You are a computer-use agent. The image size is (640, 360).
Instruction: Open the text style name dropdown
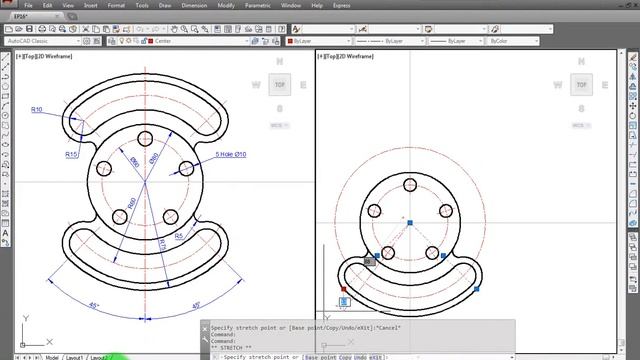coord(328,29)
